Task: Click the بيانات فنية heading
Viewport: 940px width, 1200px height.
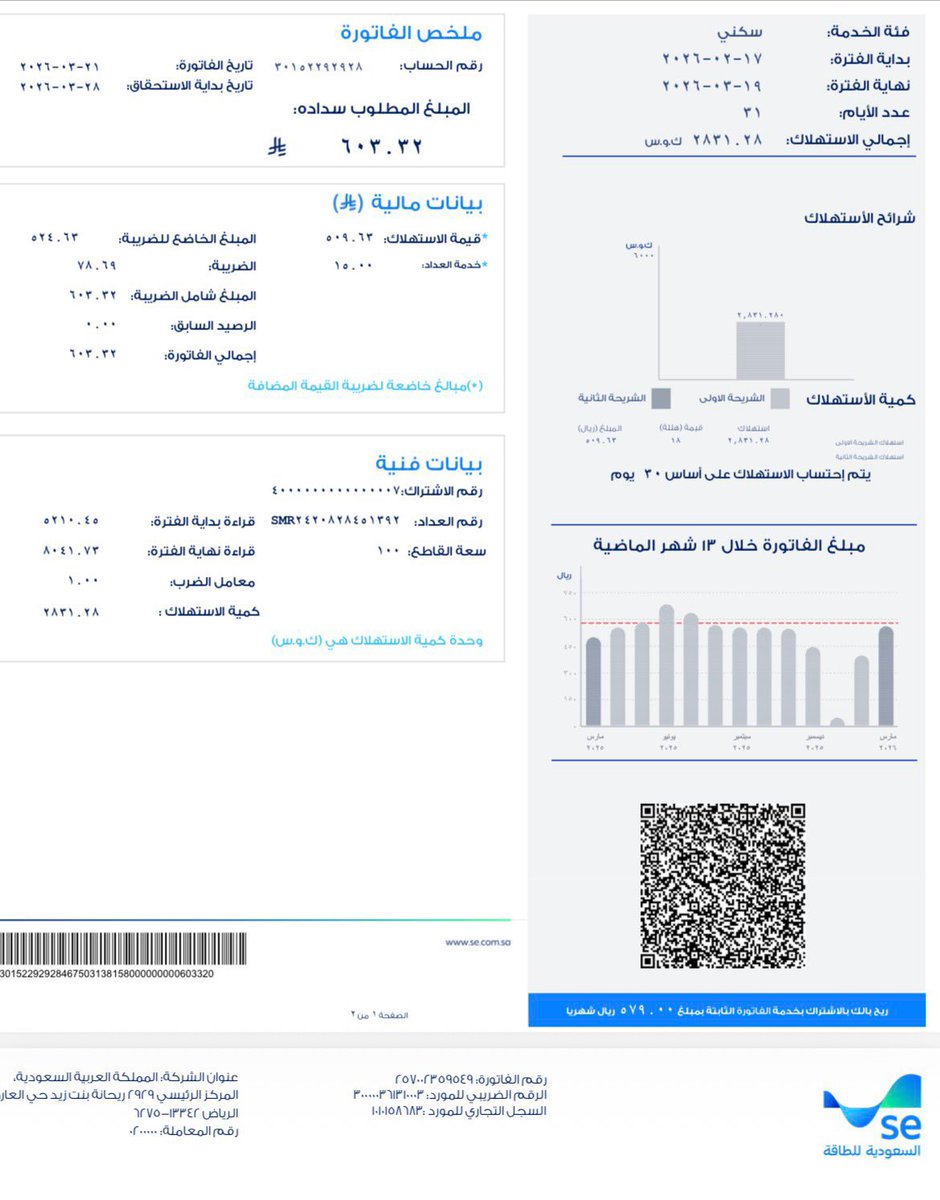Action: 429,464
